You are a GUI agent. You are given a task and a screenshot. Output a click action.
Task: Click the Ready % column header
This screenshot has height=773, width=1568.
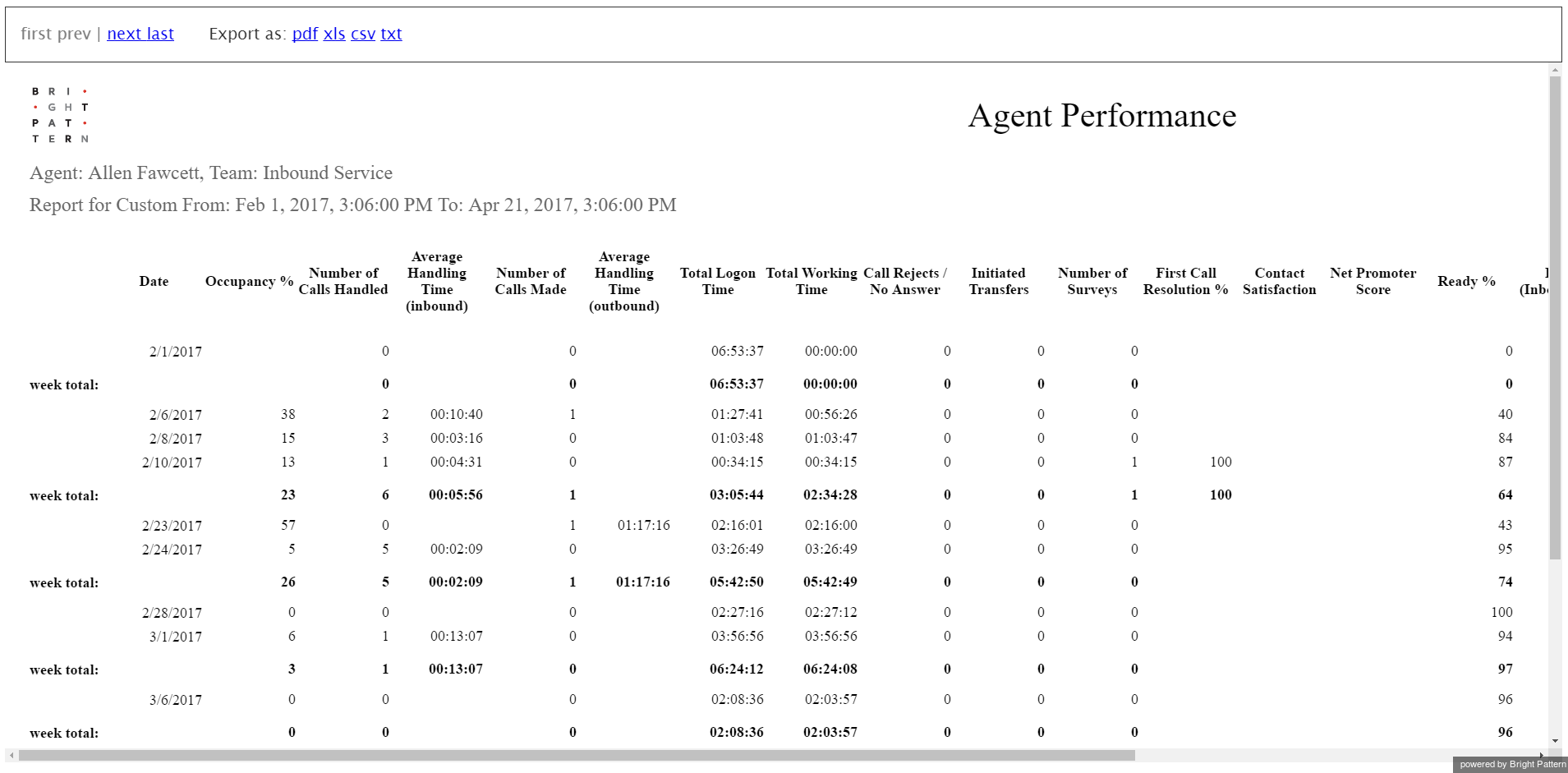pos(1467,281)
